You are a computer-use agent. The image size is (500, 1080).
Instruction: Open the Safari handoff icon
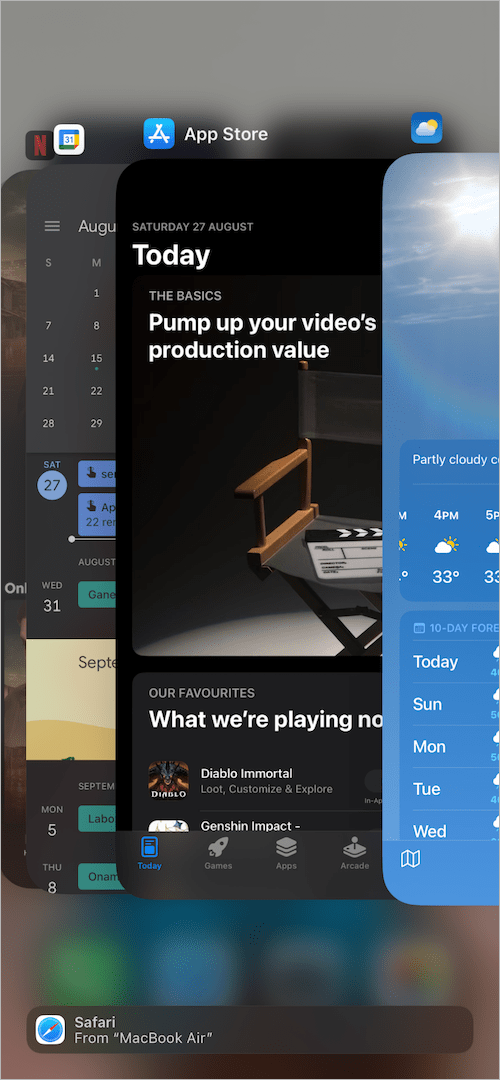point(50,1030)
